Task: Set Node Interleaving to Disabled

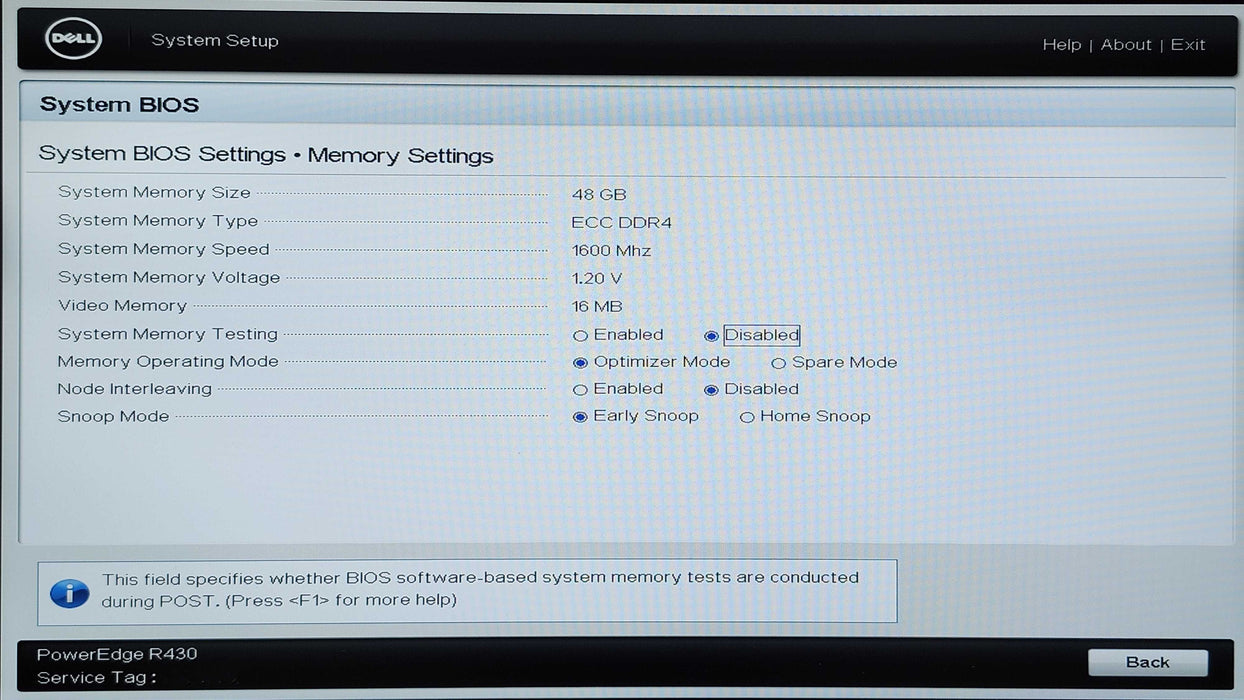Action: click(712, 390)
